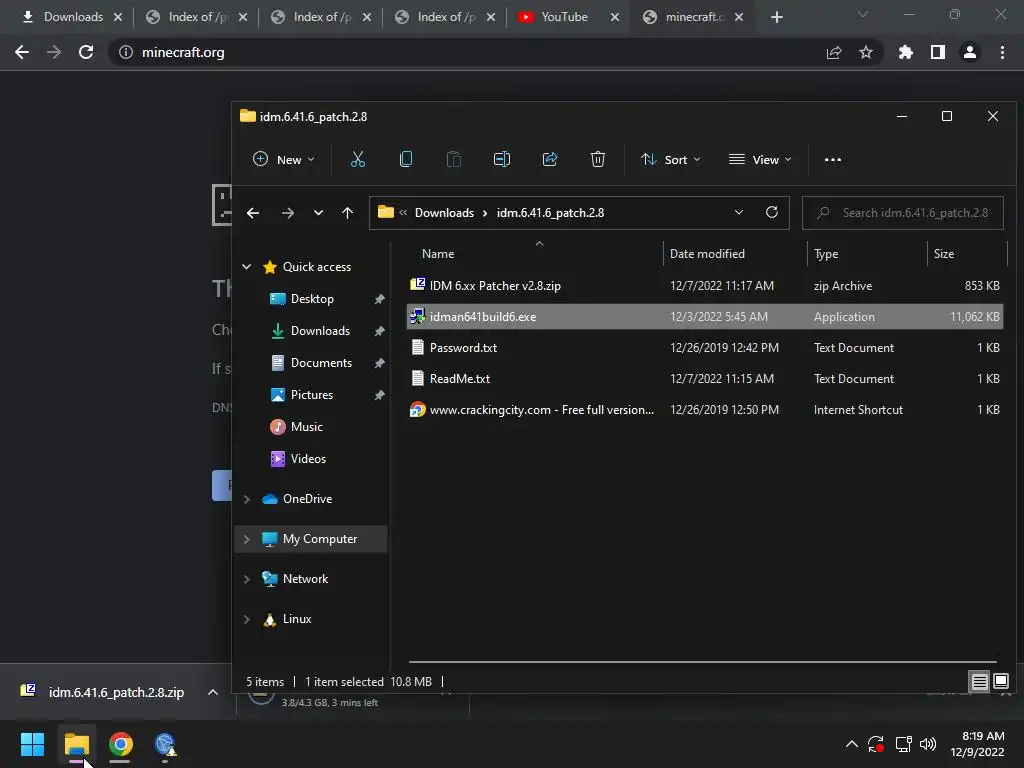The image size is (1024, 768).
Task: Open recent locations dropdown arrow
Action: pyautogui.click(x=318, y=213)
